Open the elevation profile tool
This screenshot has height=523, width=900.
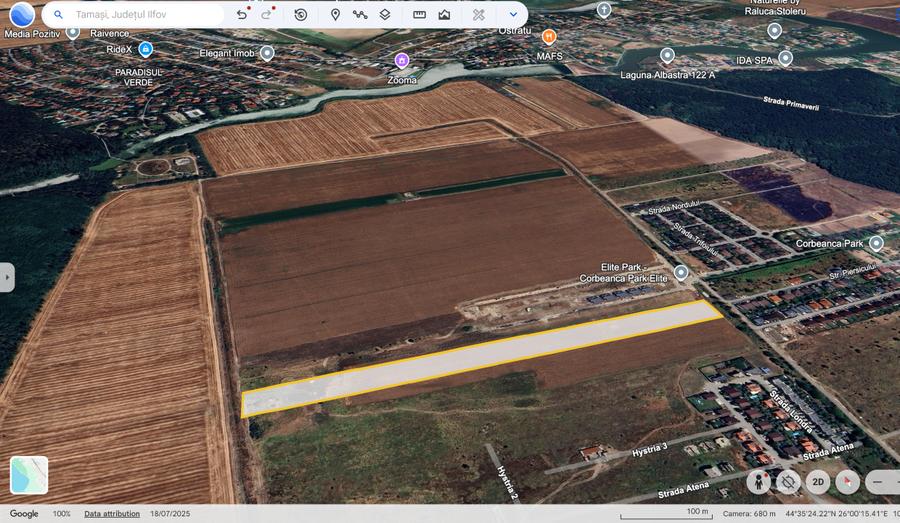tap(444, 14)
